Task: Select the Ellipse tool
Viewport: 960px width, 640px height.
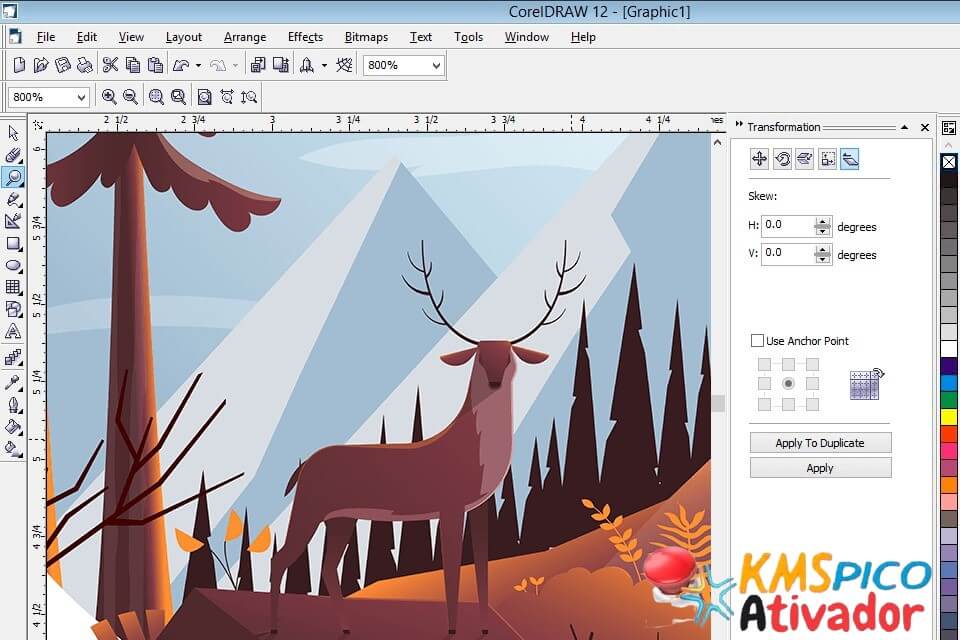Action: click(x=13, y=265)
